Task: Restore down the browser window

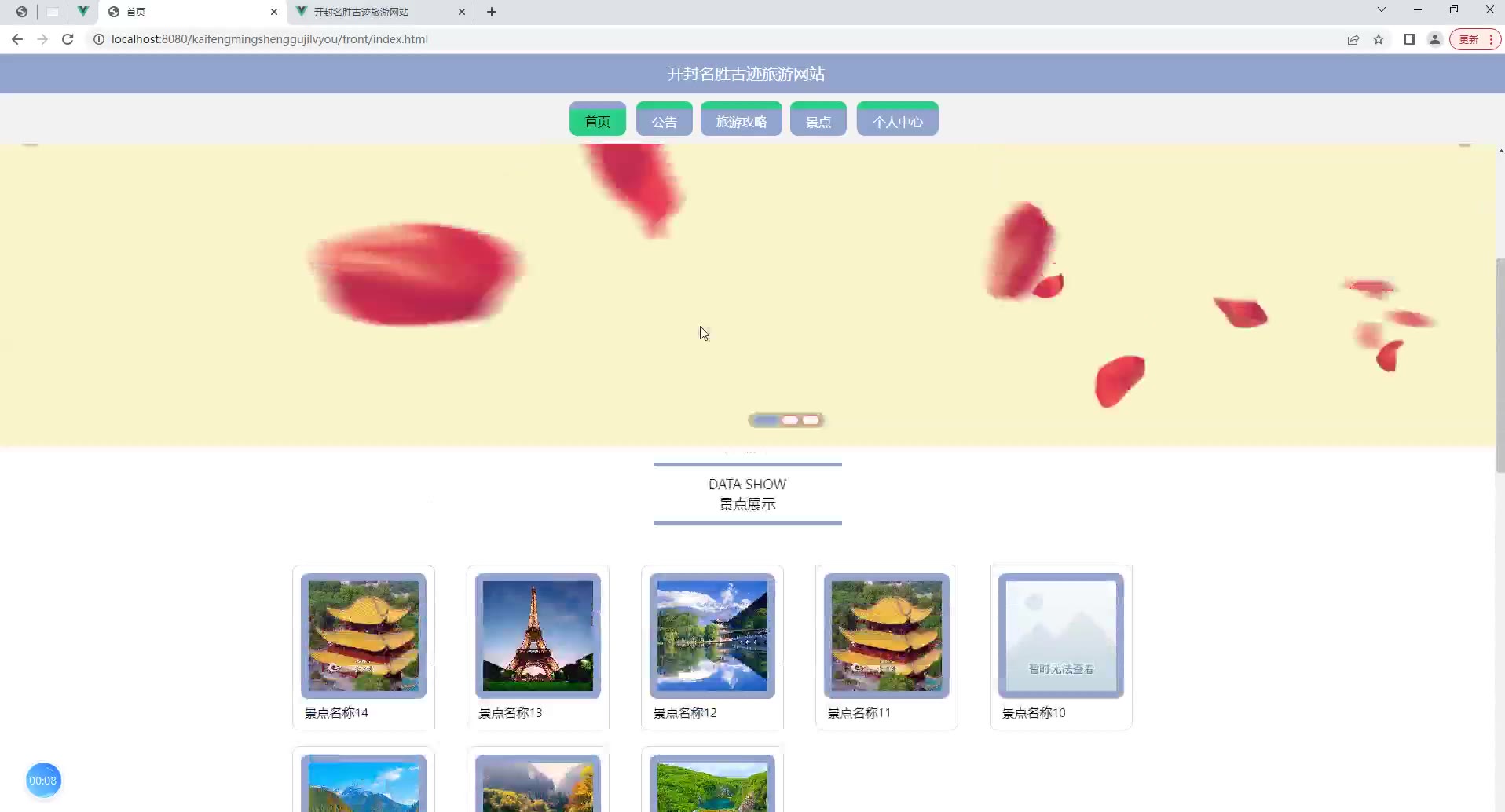Action: [x=1454, y=9]
